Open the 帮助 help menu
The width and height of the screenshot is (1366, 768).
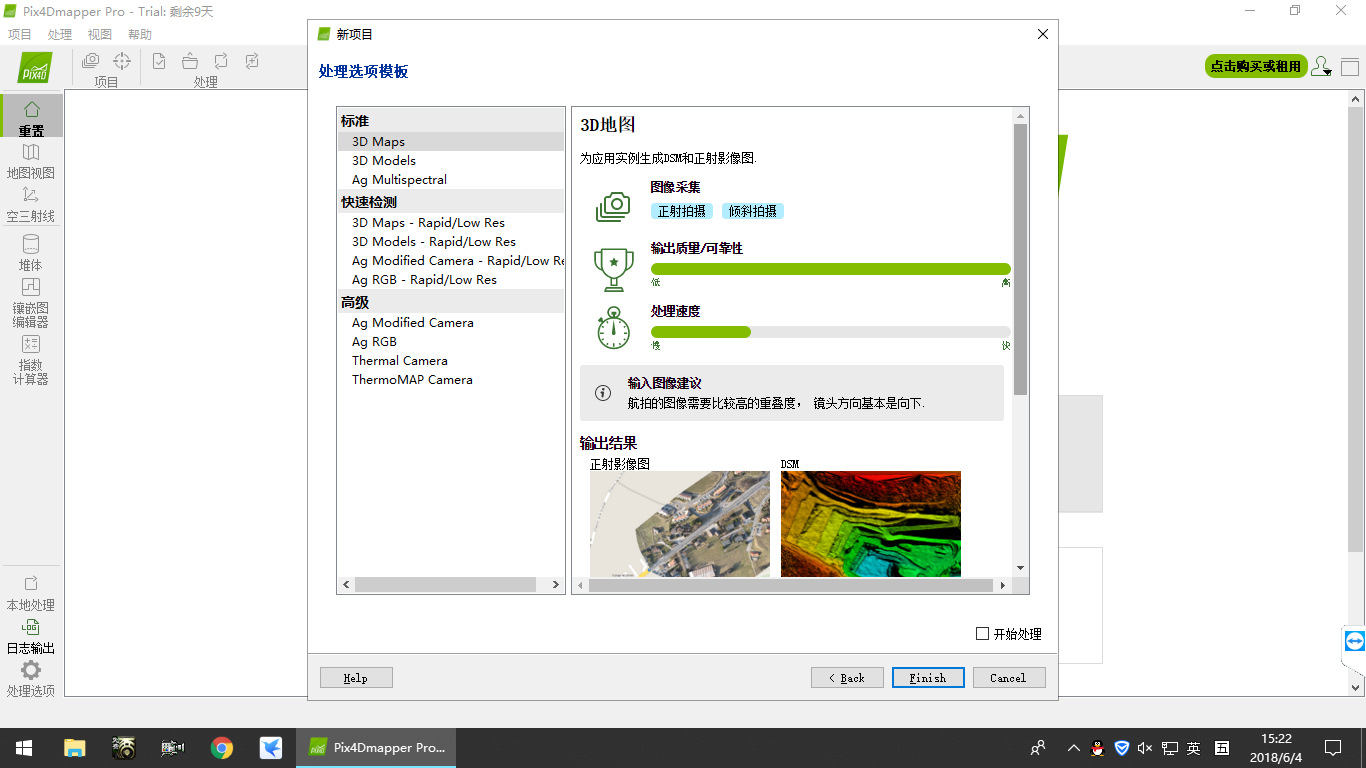coord(140,34)
